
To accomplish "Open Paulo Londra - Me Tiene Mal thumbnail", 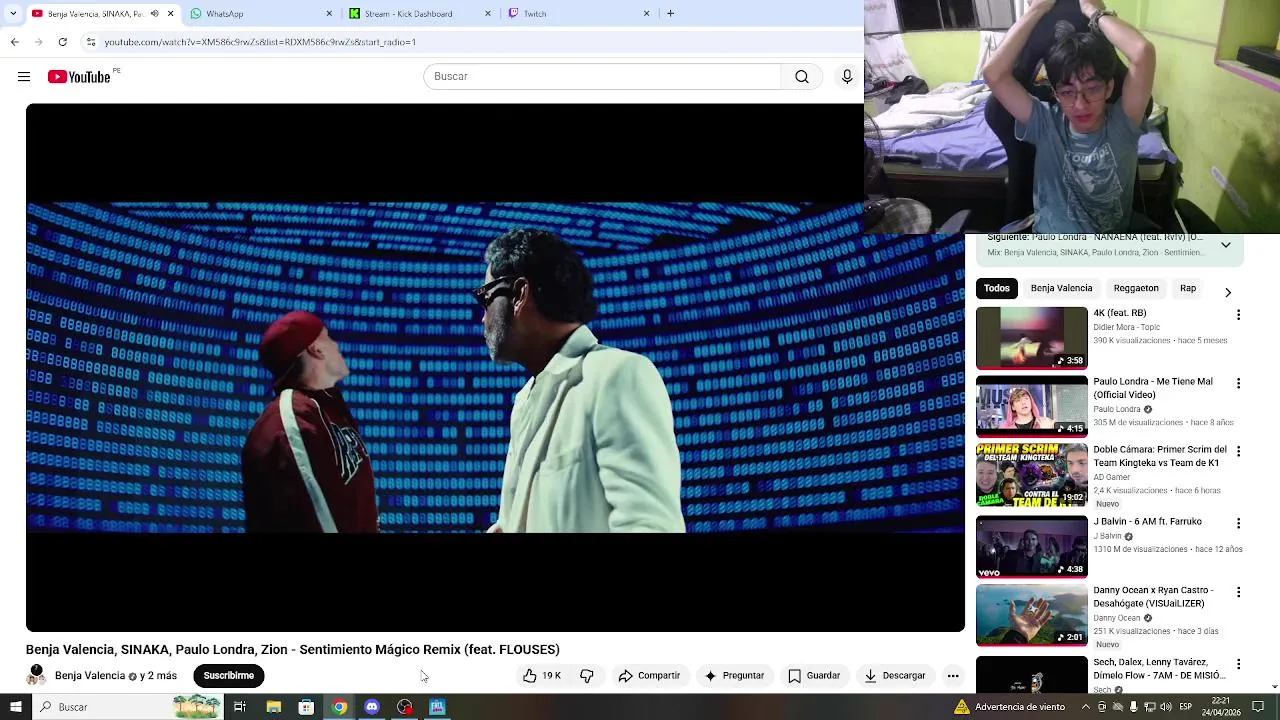I will (1032, 407).
